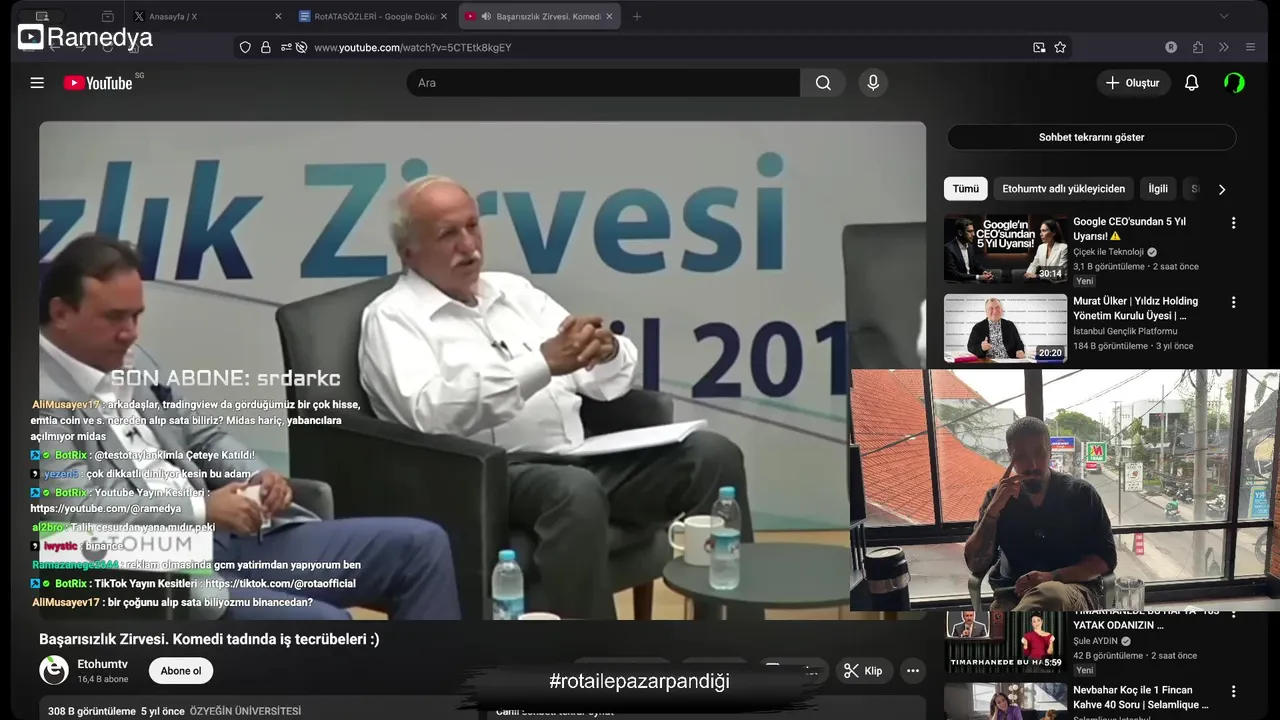
Task: Open Google CEO'sundan 5 Yıl Uyarısı thumbnail
Action: (1005, 248)
